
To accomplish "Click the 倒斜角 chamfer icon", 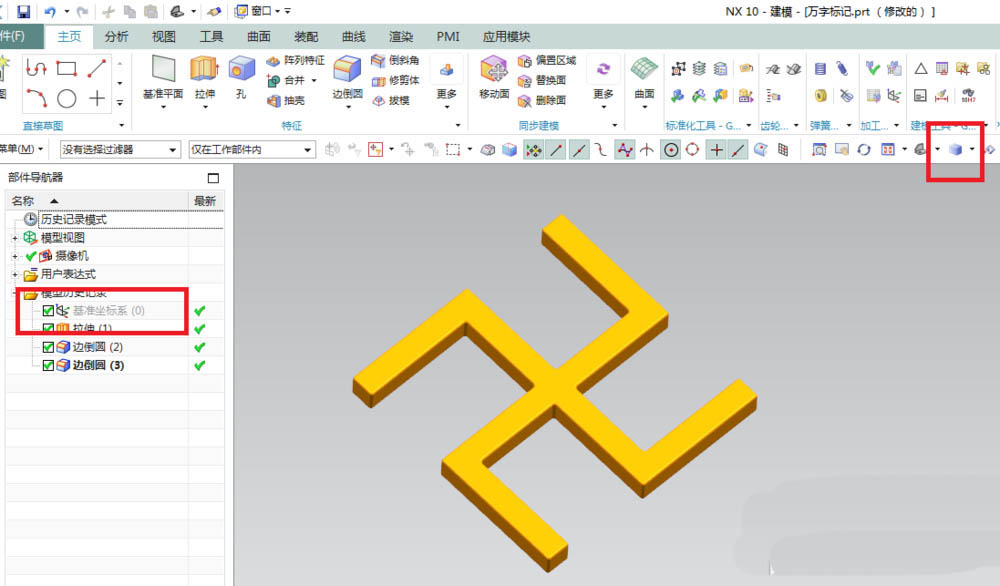I will coord(378,61).
